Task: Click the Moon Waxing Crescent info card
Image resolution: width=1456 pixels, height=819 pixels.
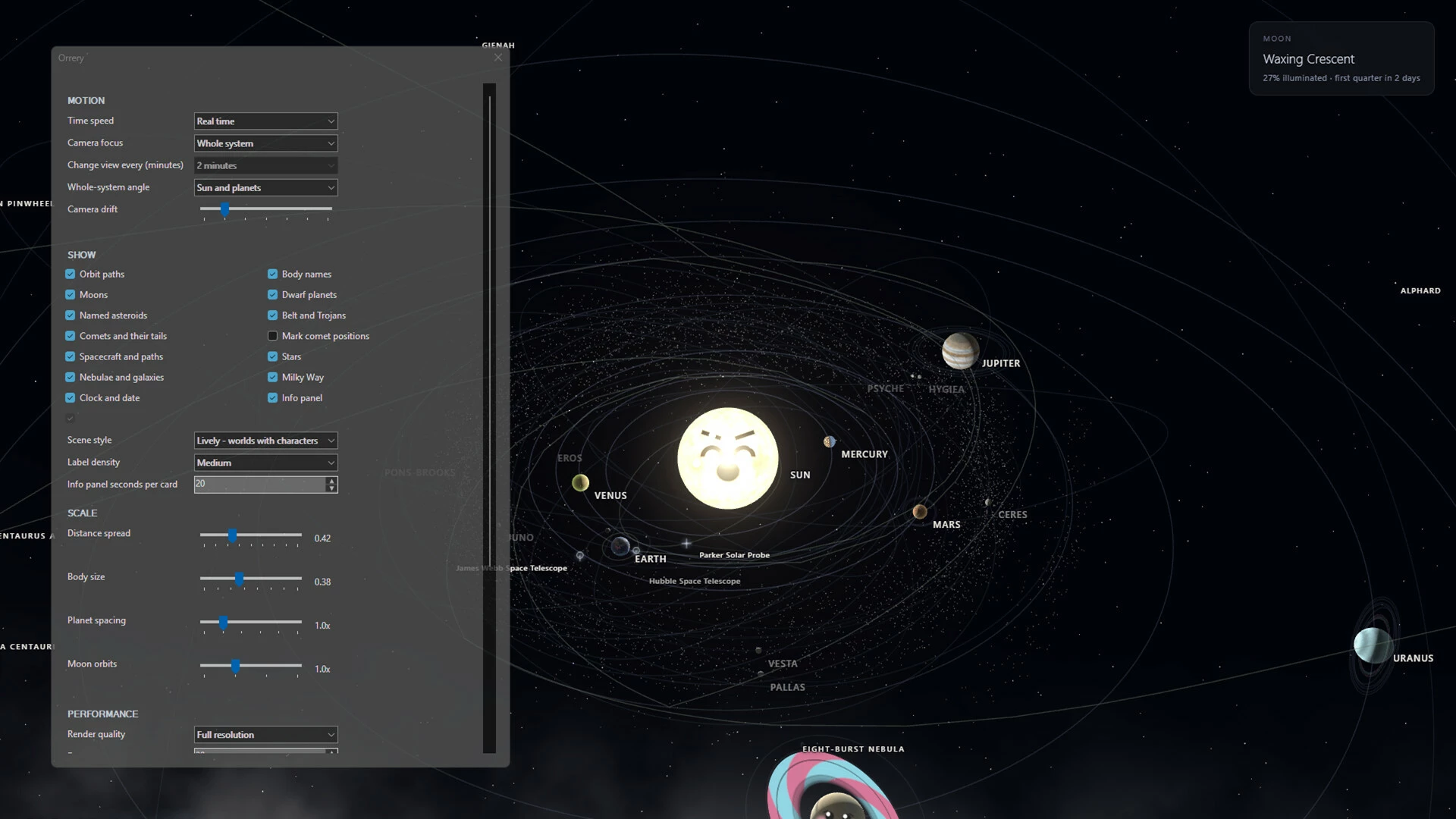Action: (x=1341, y=58)
